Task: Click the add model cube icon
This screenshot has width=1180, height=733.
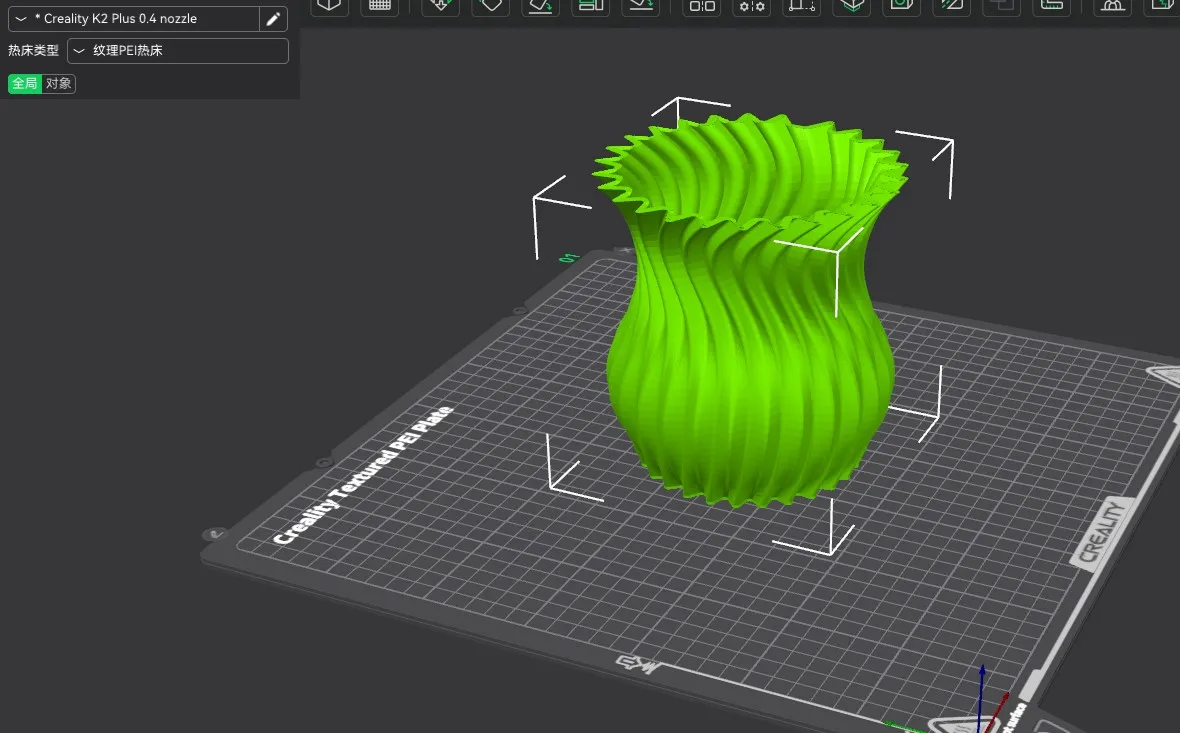Action: point(329,6)
